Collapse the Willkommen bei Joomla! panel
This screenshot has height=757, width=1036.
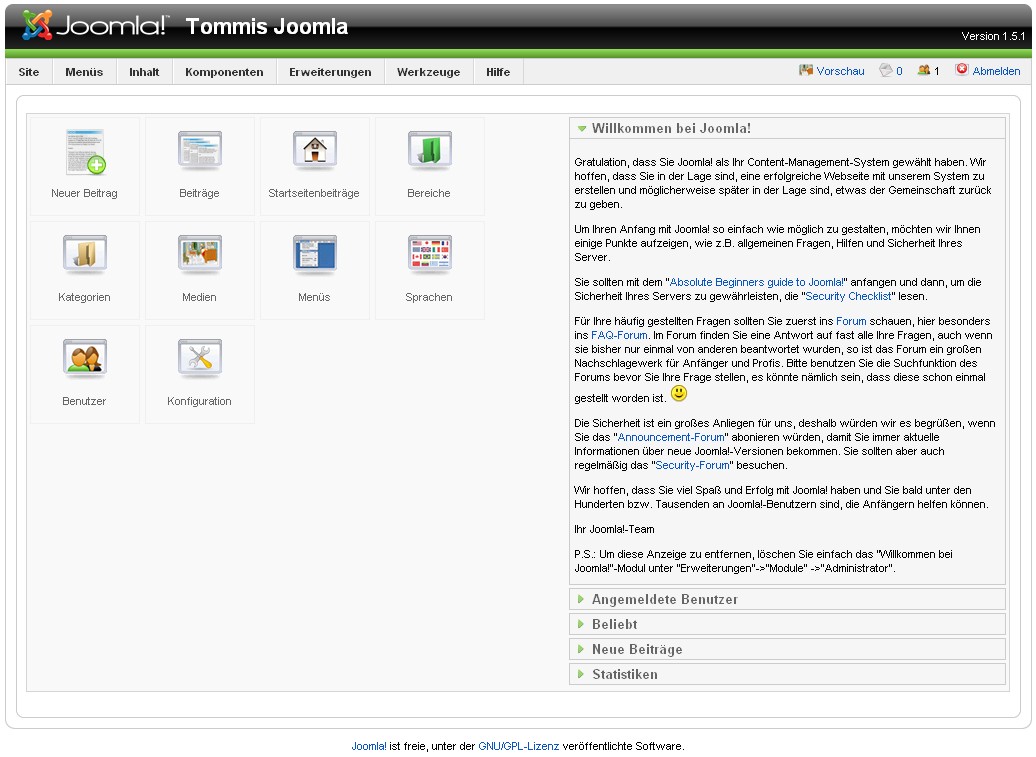(x=671, y=129)
